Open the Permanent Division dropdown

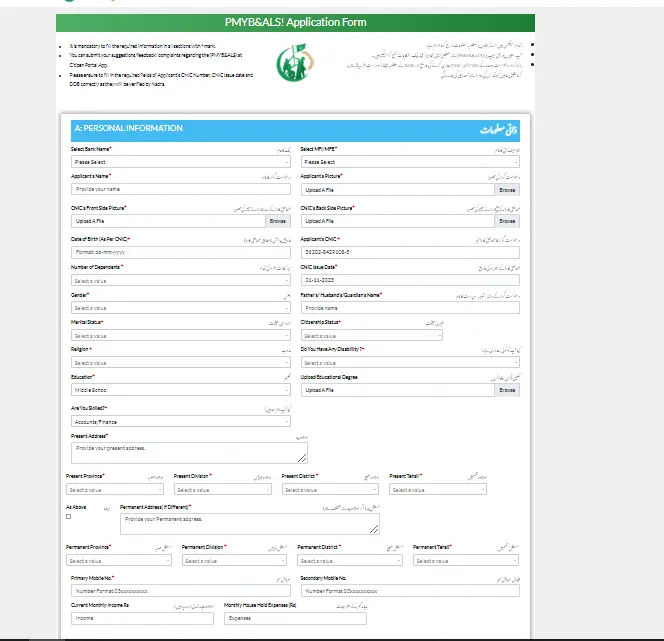[234, 561]
